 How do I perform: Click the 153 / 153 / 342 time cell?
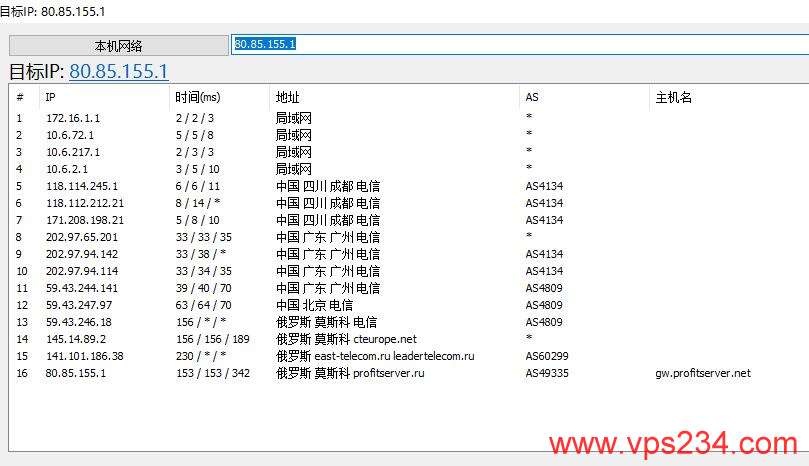pyautogui.click(x=213, y=373)
